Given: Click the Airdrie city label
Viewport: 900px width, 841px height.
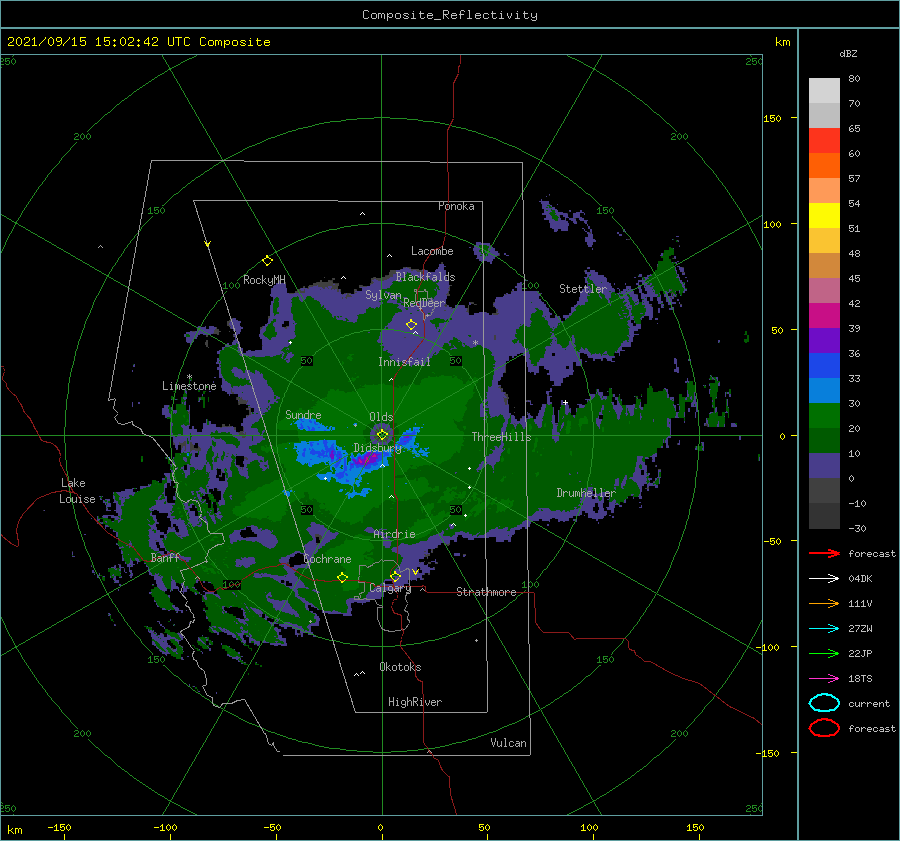Looking at the screenshot, I should coord(394,534).
